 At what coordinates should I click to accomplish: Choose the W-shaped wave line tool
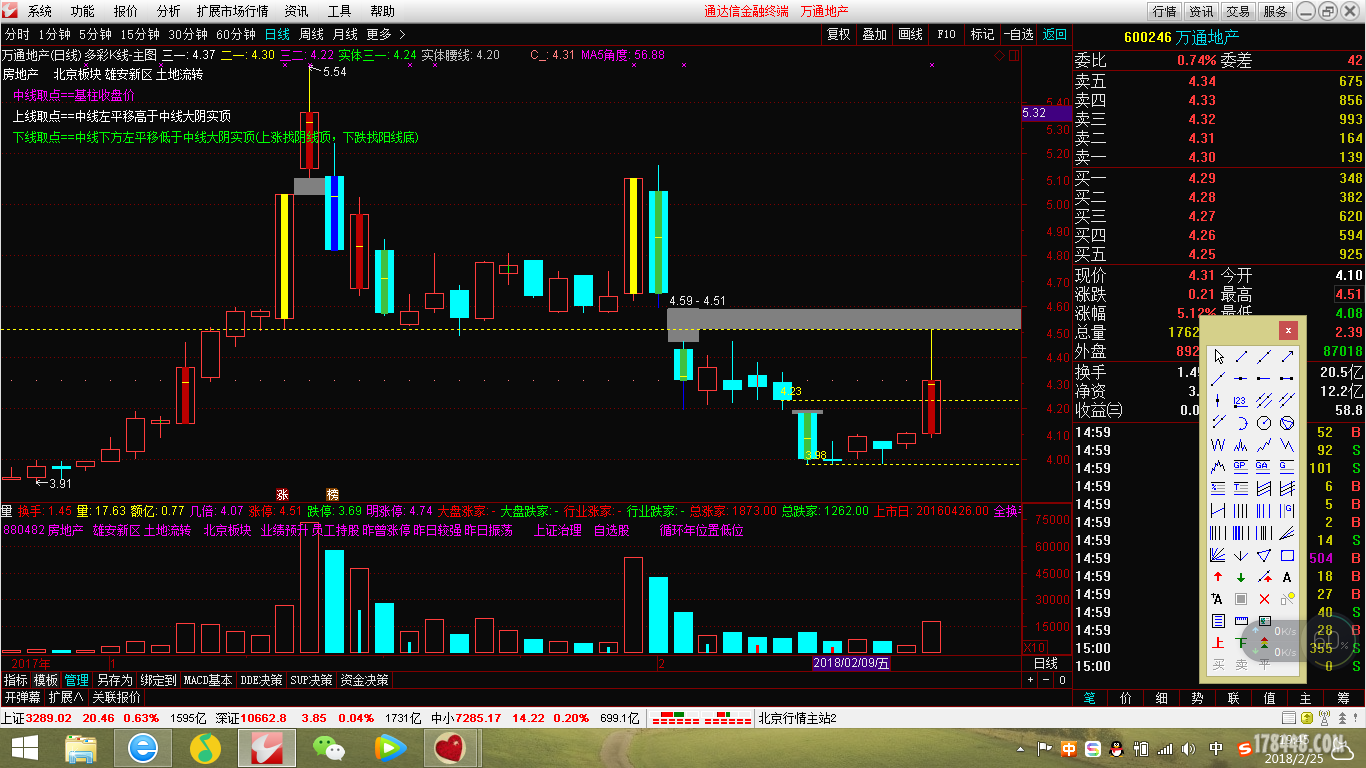click(x=1218, y=445)
